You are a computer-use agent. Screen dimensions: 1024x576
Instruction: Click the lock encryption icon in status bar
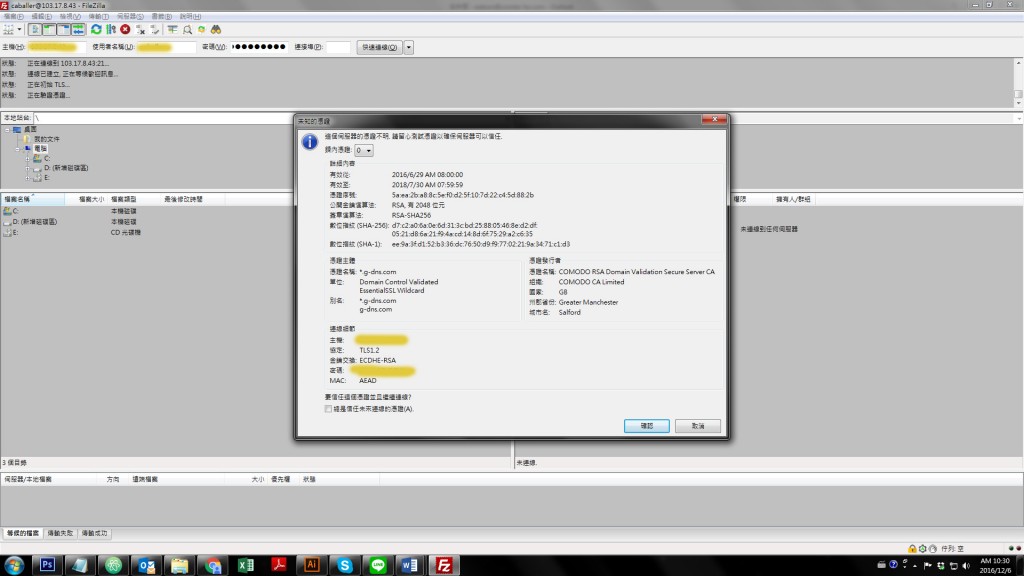click(x=912, y=549)
